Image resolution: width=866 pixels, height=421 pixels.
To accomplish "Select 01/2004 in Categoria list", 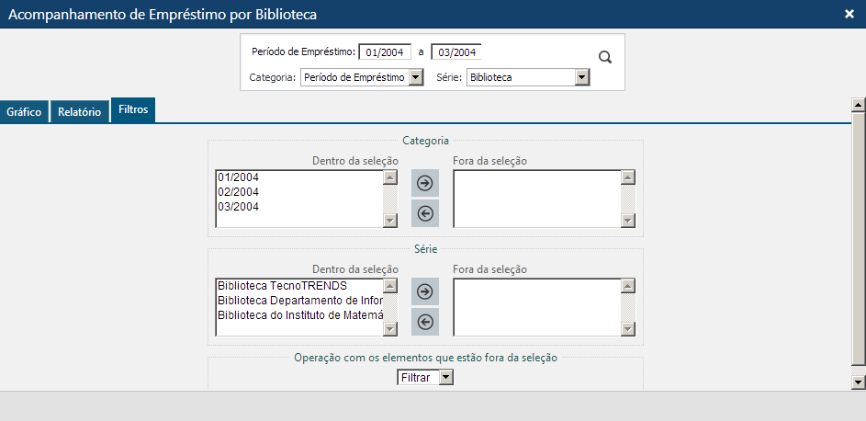I will tap(238, 178).
